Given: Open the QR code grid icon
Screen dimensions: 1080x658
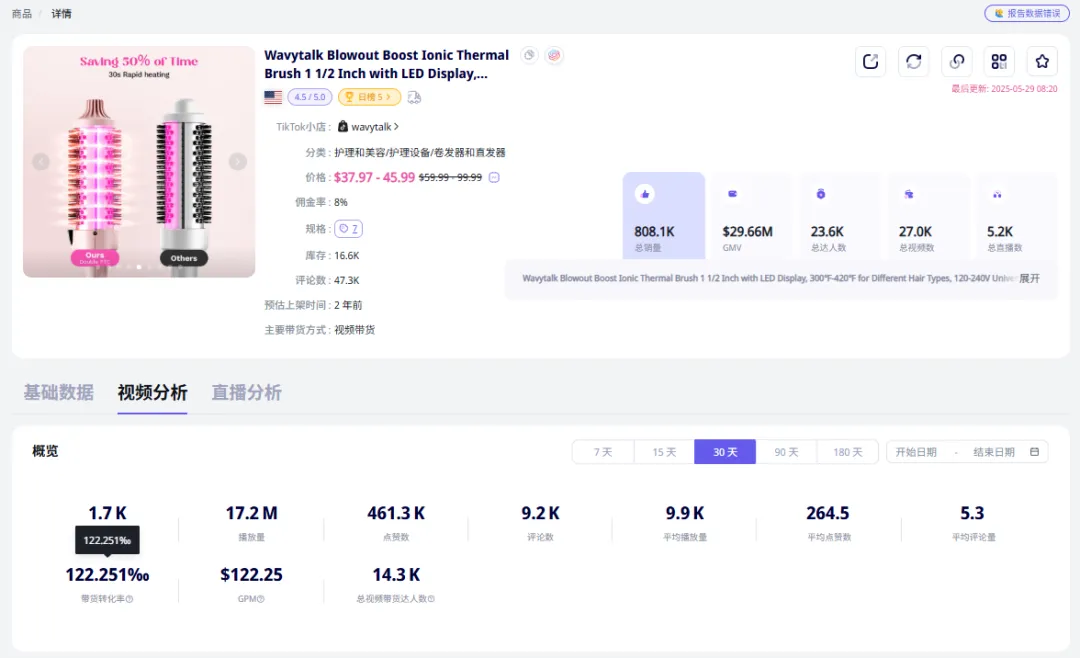Looking at the screenshot, I should (999, 62).
